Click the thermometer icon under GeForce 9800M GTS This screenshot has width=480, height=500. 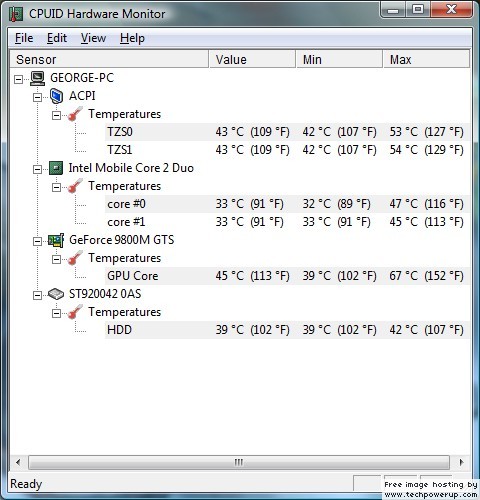[x=75, y=258]
